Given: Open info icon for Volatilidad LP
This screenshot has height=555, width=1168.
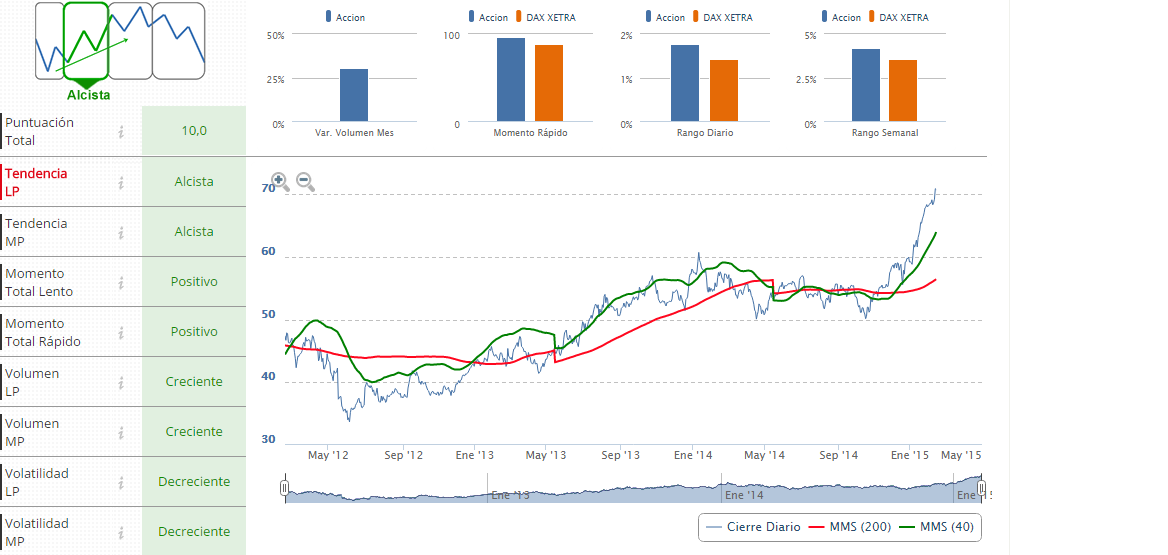Looking at the screenshot, I should 121,482.
